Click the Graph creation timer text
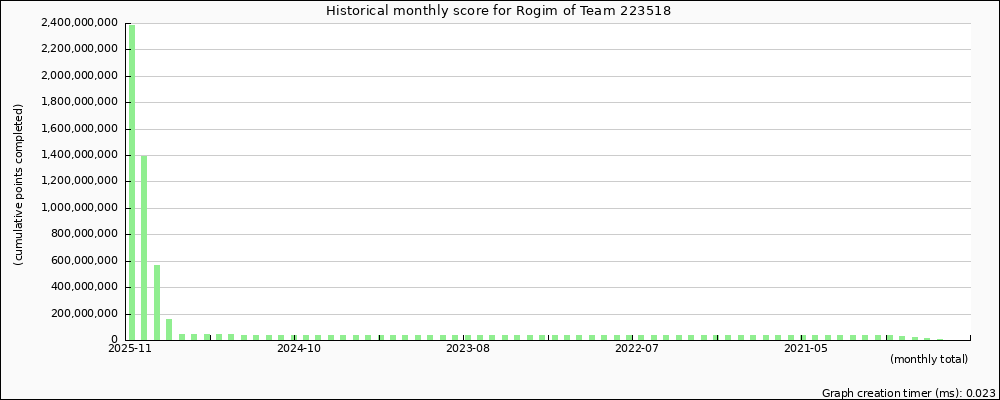This screenshot has width=1000, height=400. pyautogui.click(x=908, y=393)
